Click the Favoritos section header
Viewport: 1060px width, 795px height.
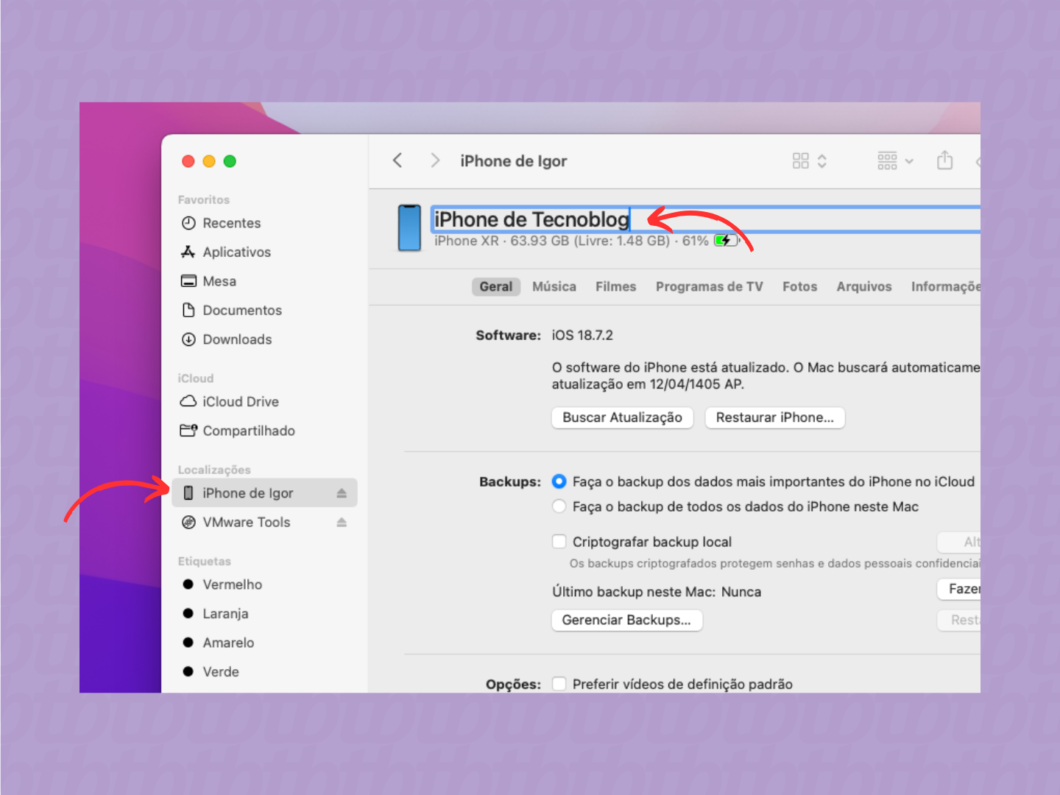point(203,199)
